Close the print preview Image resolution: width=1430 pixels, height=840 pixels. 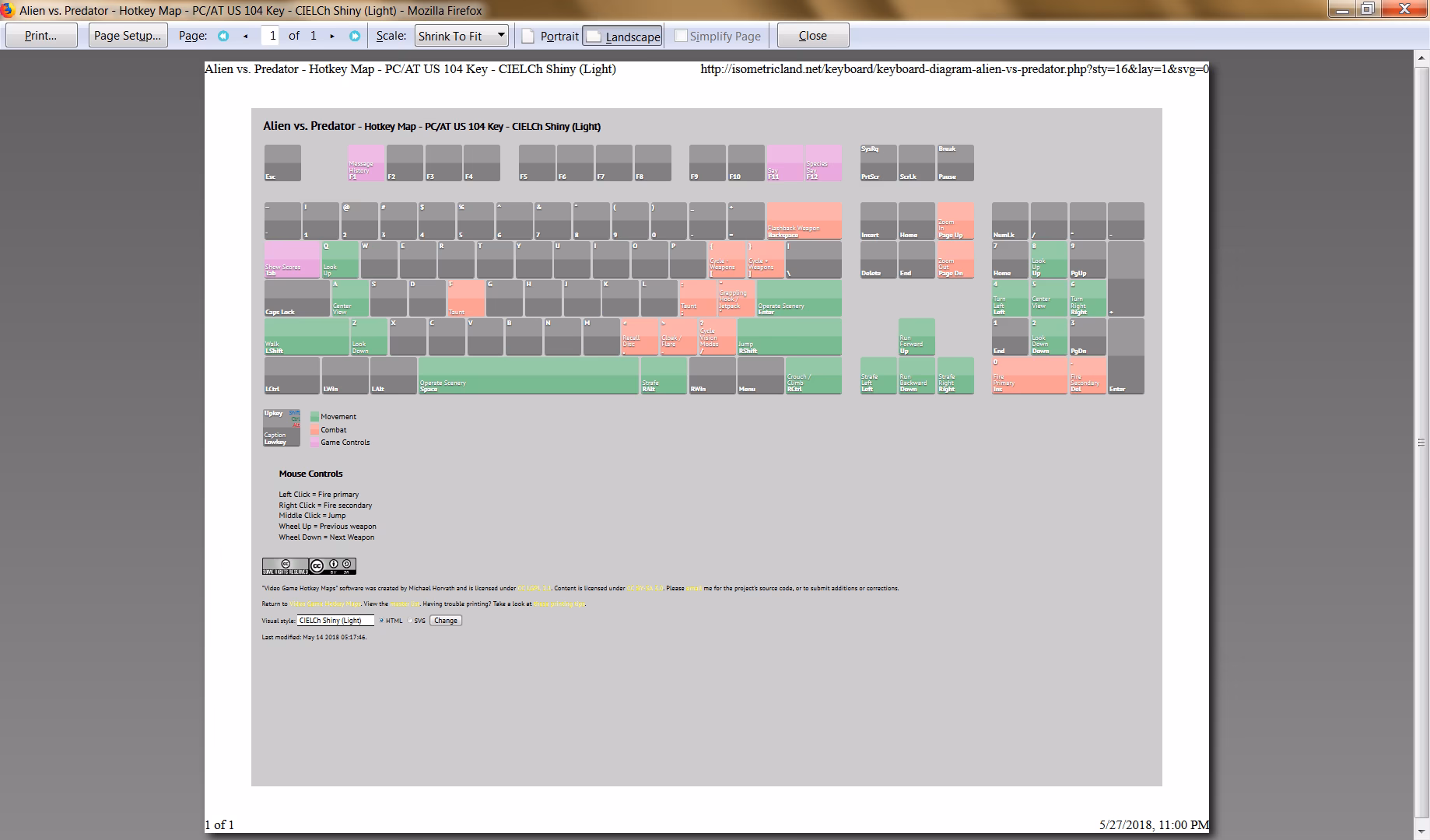tap(812, 36)
